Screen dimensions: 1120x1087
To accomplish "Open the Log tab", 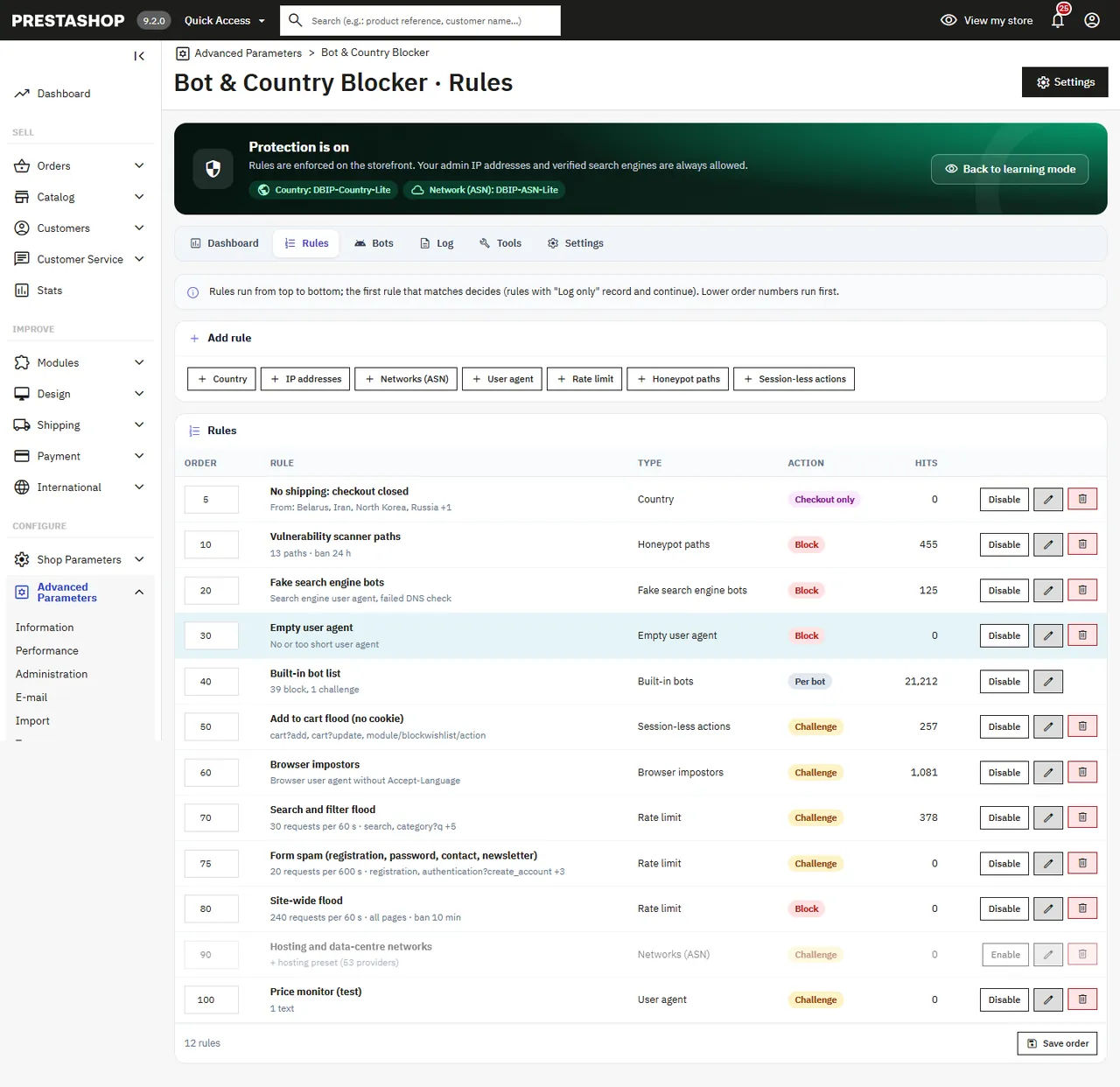I will [437, 243].
